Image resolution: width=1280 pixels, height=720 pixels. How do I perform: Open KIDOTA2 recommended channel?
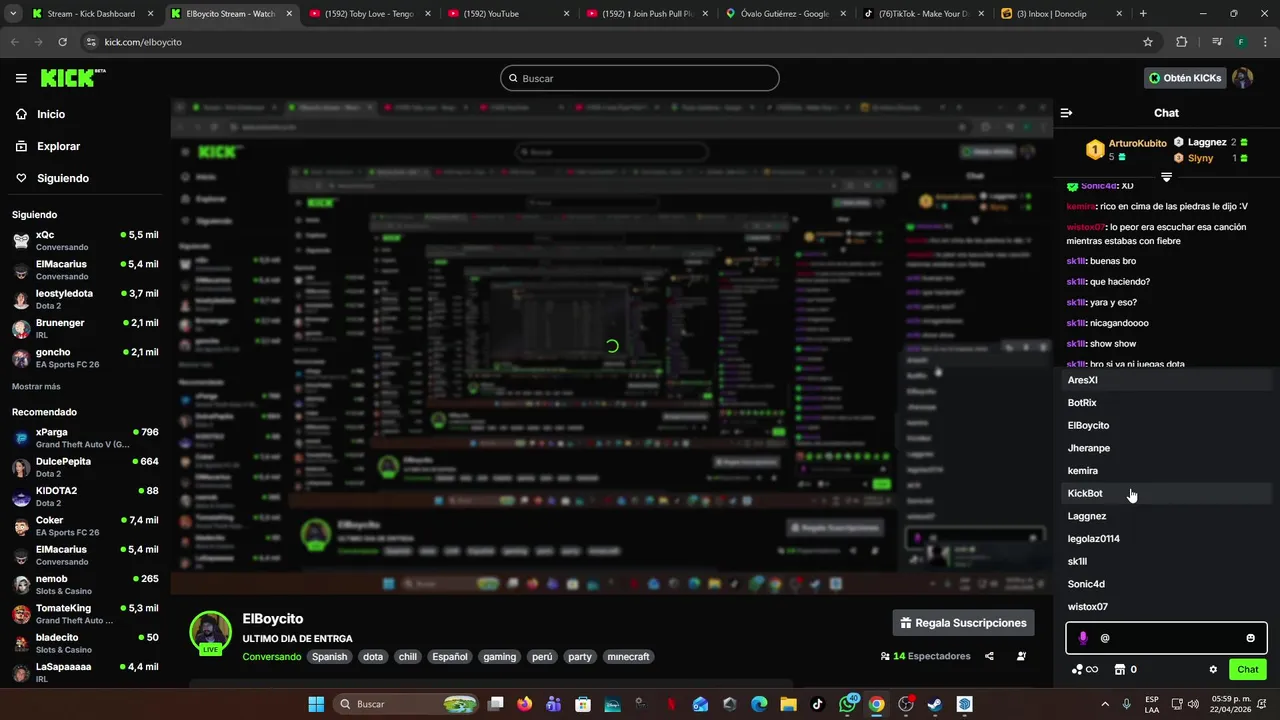coord(85,496)
